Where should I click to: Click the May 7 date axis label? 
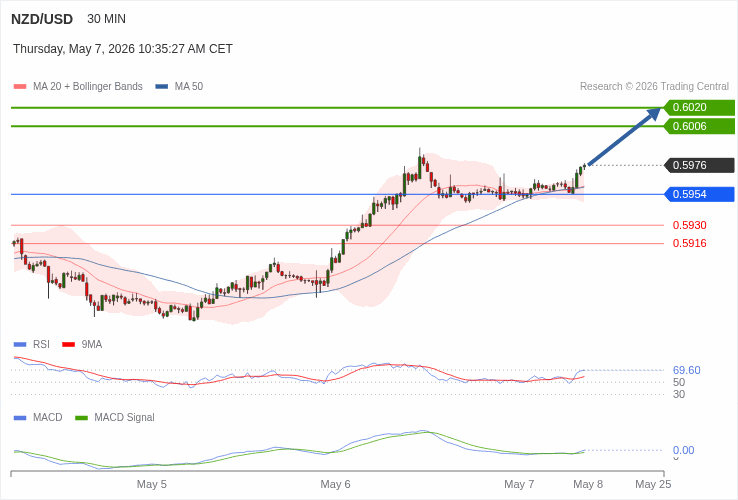pos(519,484)
